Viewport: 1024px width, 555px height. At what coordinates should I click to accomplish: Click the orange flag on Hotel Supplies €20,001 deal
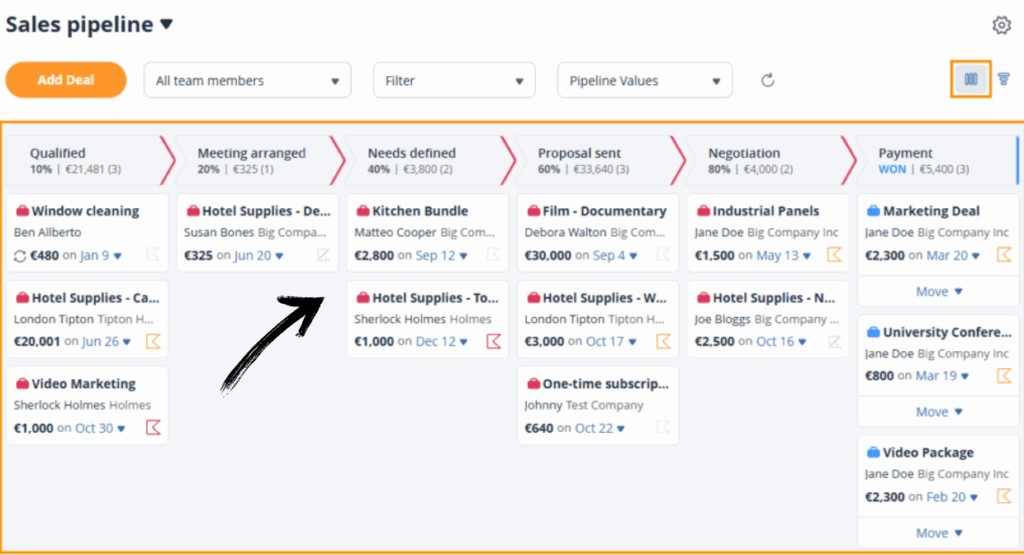click(153, 342)
